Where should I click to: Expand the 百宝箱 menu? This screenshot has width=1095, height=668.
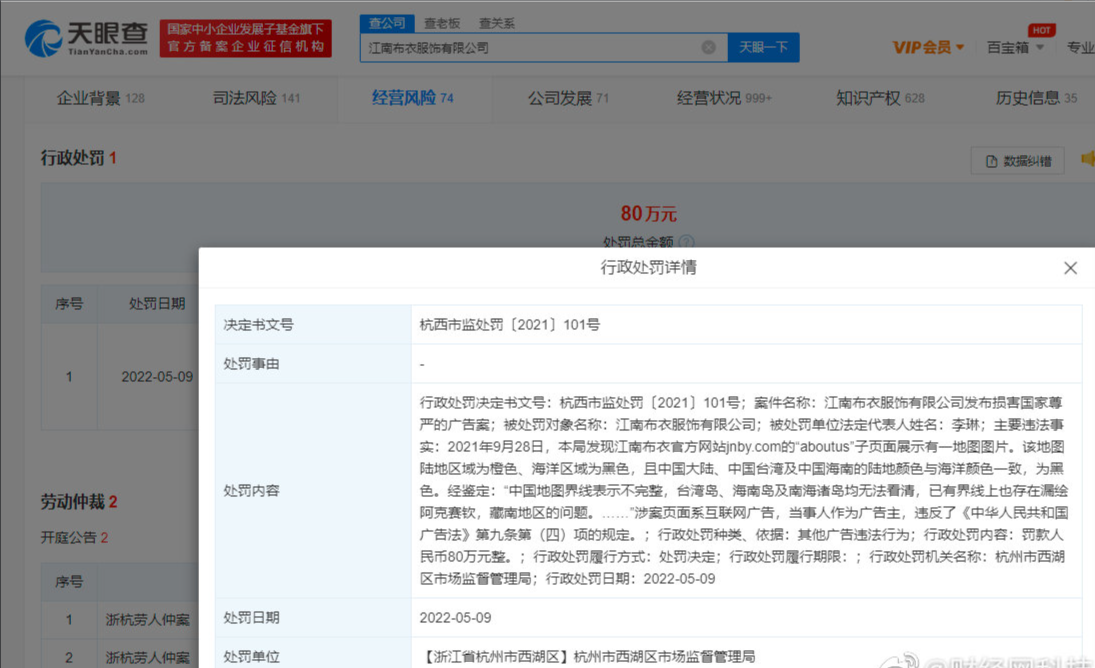1015,47
